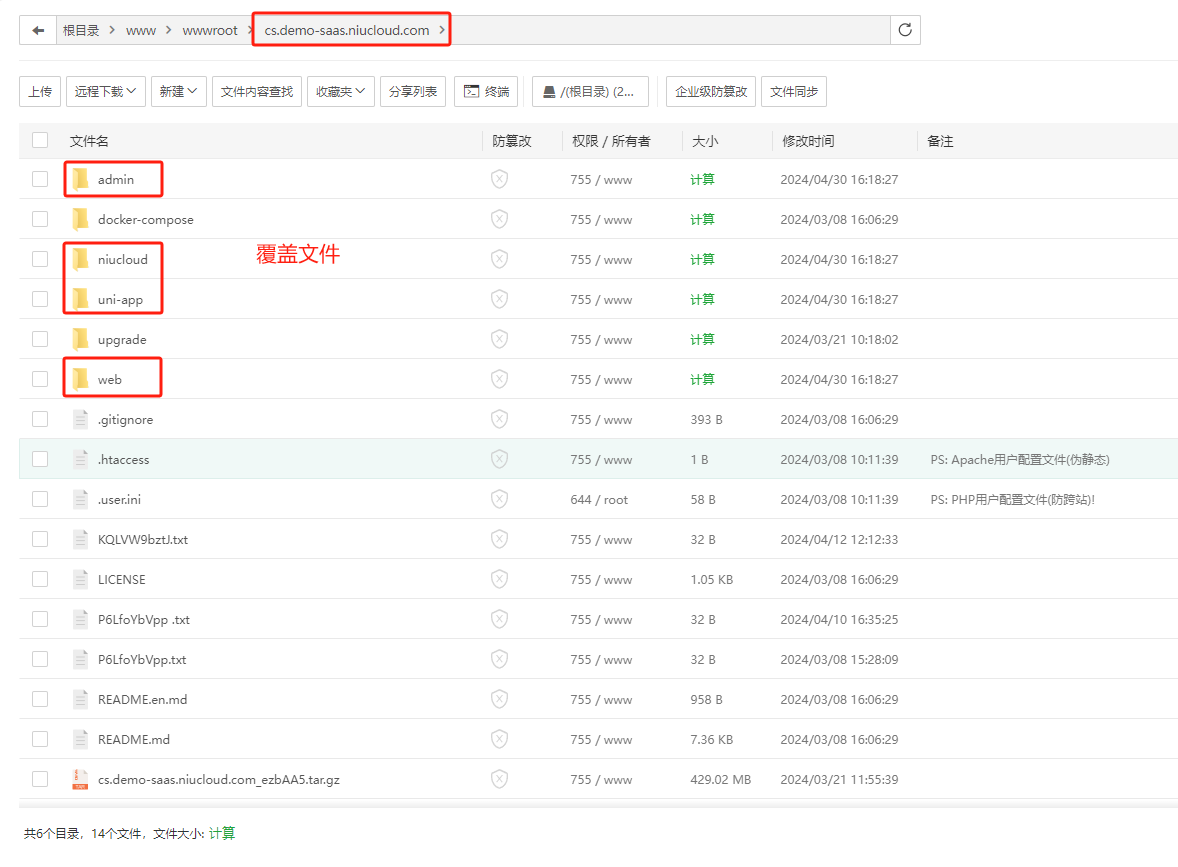Click the back arrow navigation icon
Image resolution: width=1178 pixels, height=867 pixels.
[38, 30]
